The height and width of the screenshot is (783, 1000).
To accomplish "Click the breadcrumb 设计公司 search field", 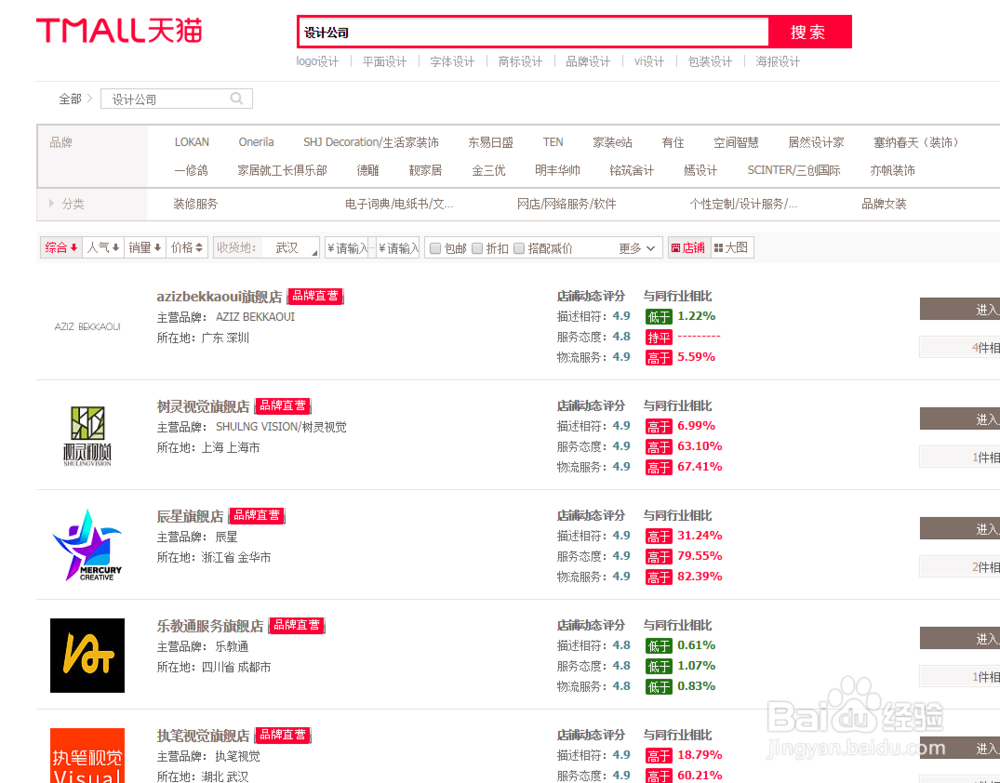I will pos(177,99).
